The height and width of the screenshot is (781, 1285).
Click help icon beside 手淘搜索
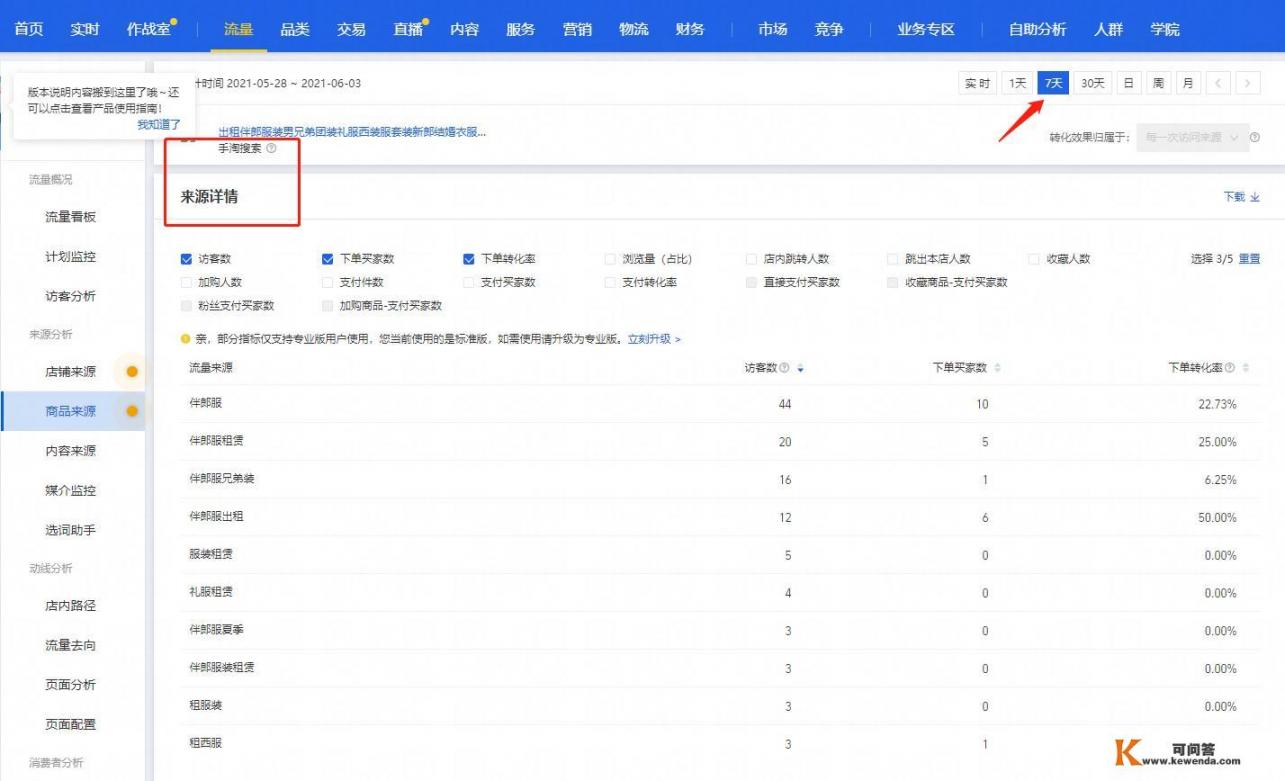(271, 148)
